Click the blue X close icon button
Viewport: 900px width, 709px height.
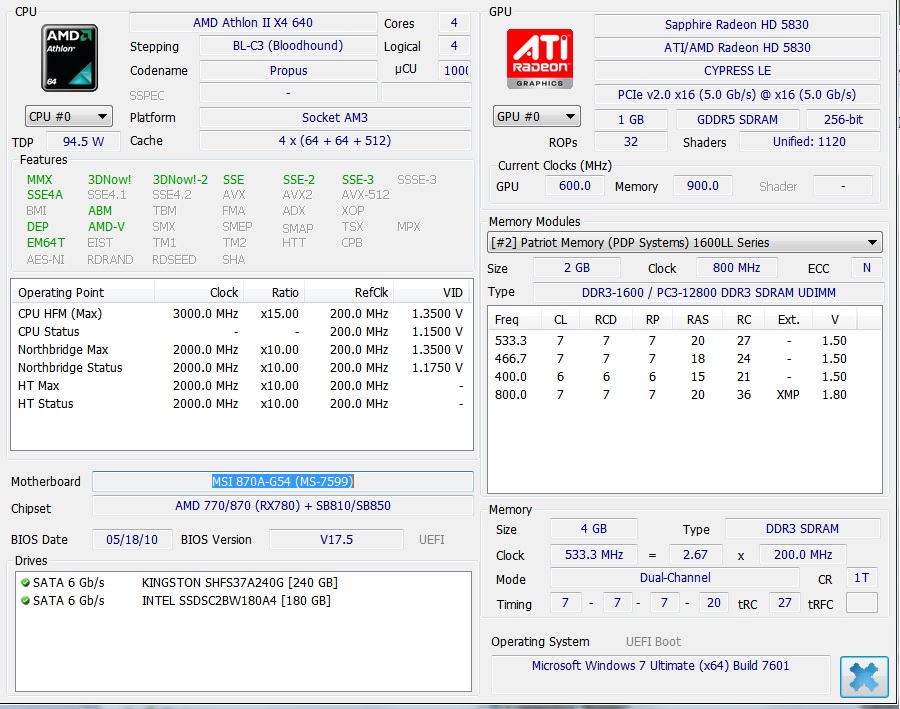tap(864, 677)
